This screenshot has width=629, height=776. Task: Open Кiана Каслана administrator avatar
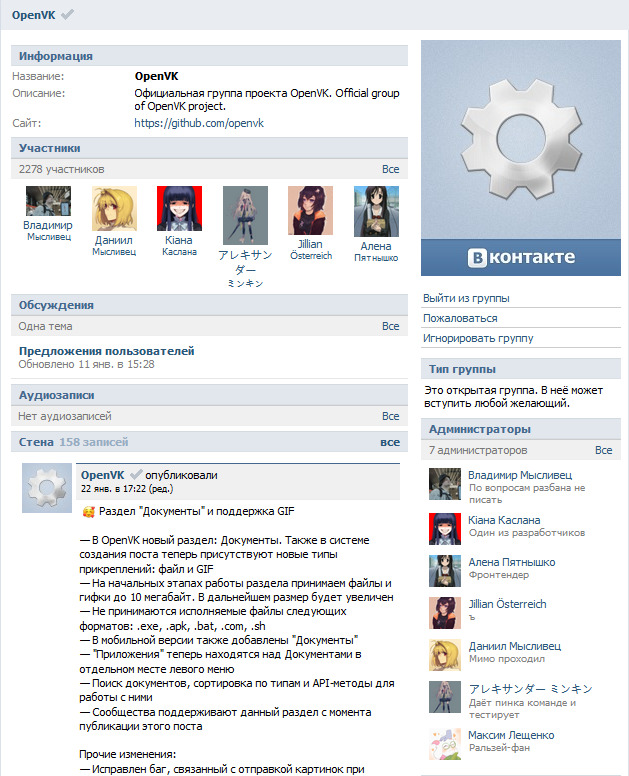tap(444, 529)
